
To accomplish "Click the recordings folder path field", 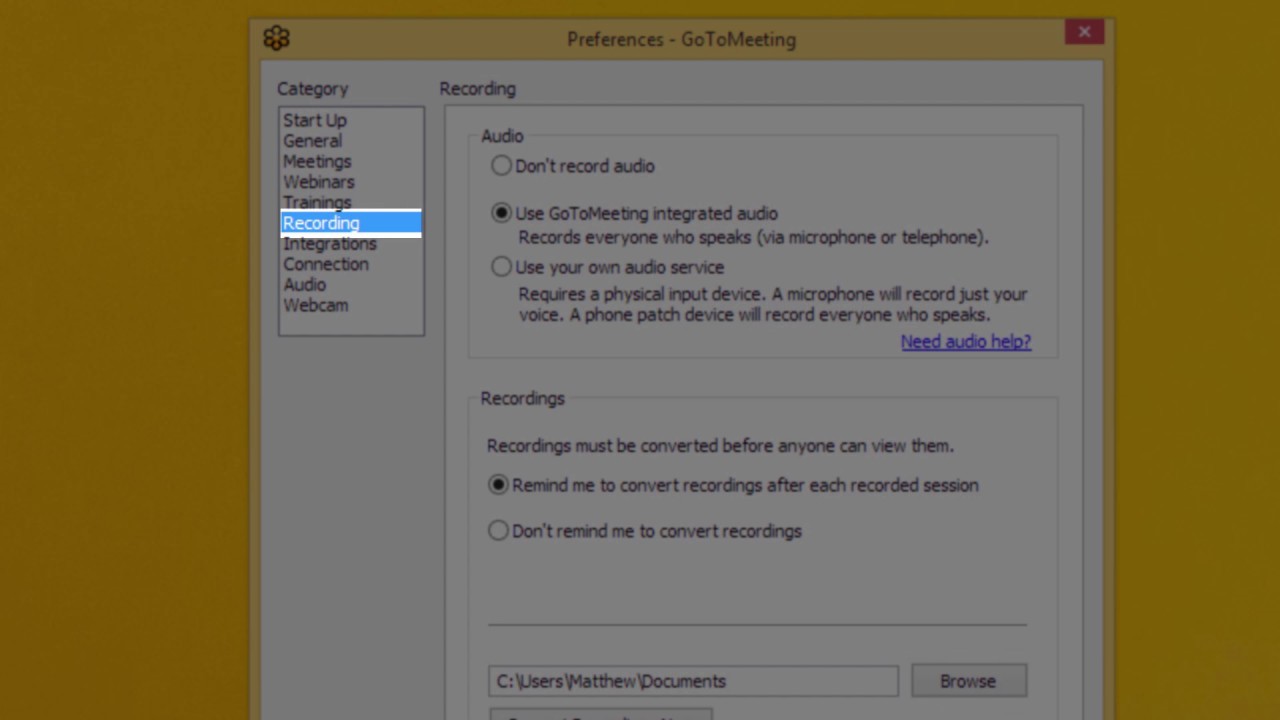I will 693,681.
